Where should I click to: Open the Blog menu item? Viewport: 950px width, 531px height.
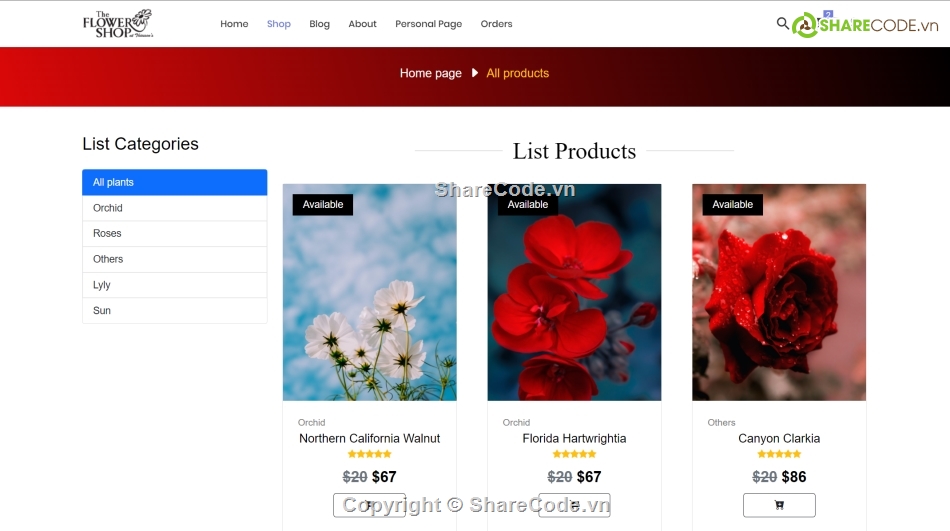[x=319, y=24]
